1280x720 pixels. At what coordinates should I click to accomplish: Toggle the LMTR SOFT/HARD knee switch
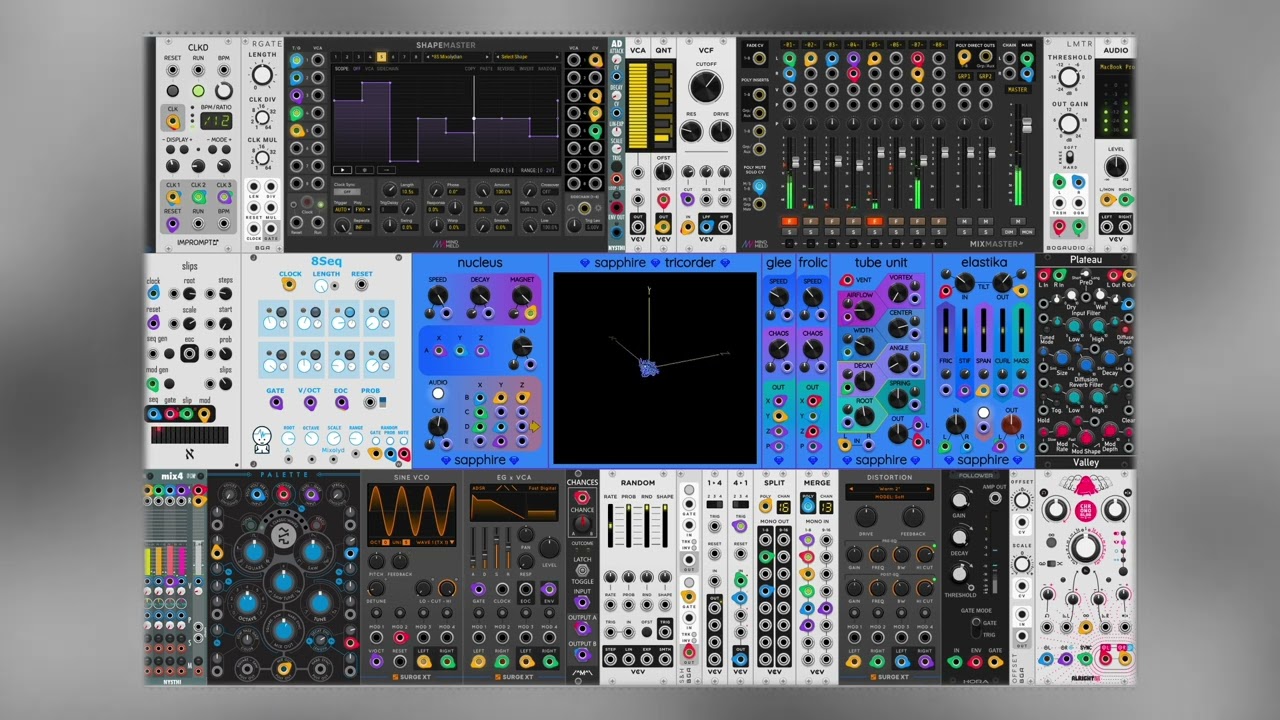[x=1069, y=157]
